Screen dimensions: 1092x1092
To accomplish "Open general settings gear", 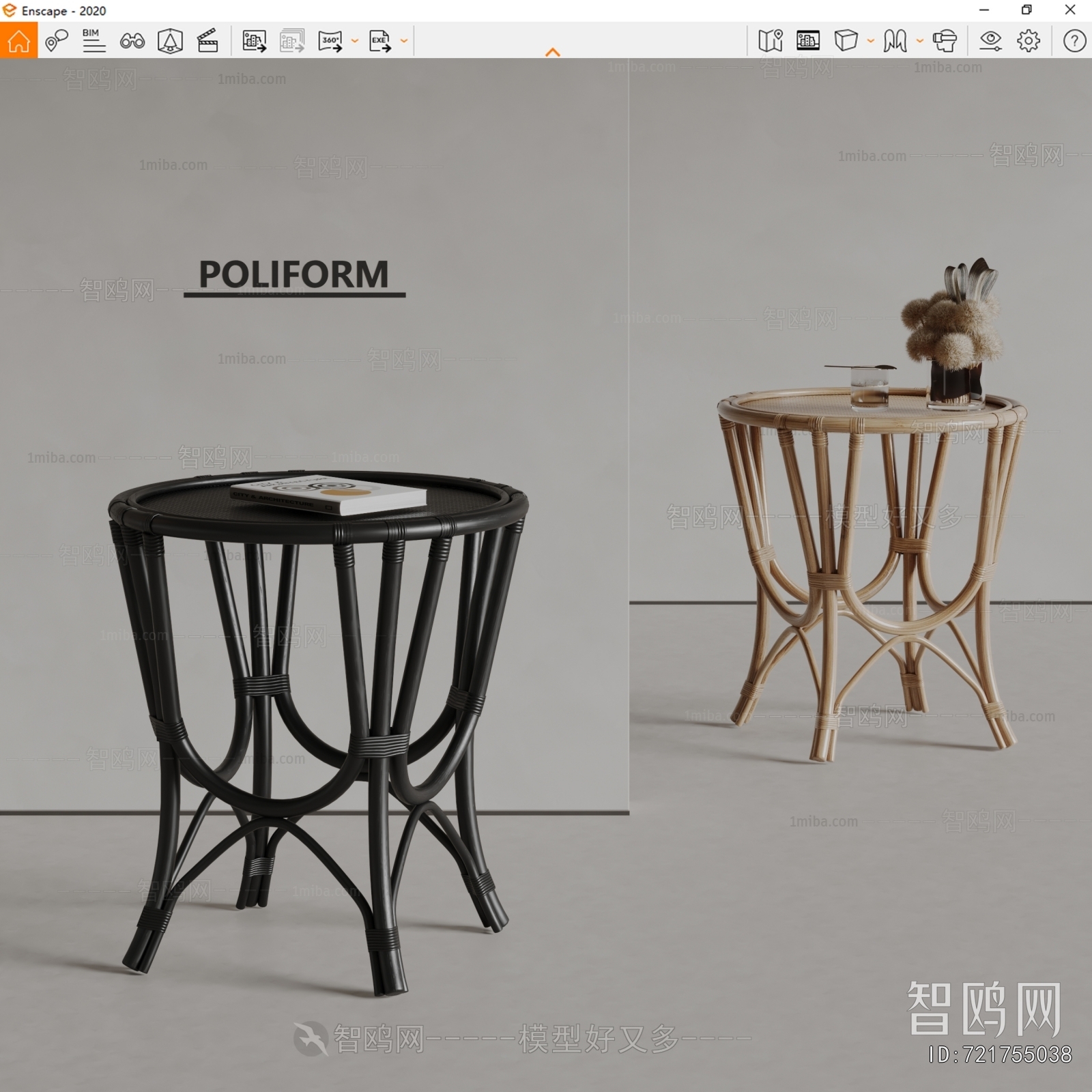I will [1029, 41].
